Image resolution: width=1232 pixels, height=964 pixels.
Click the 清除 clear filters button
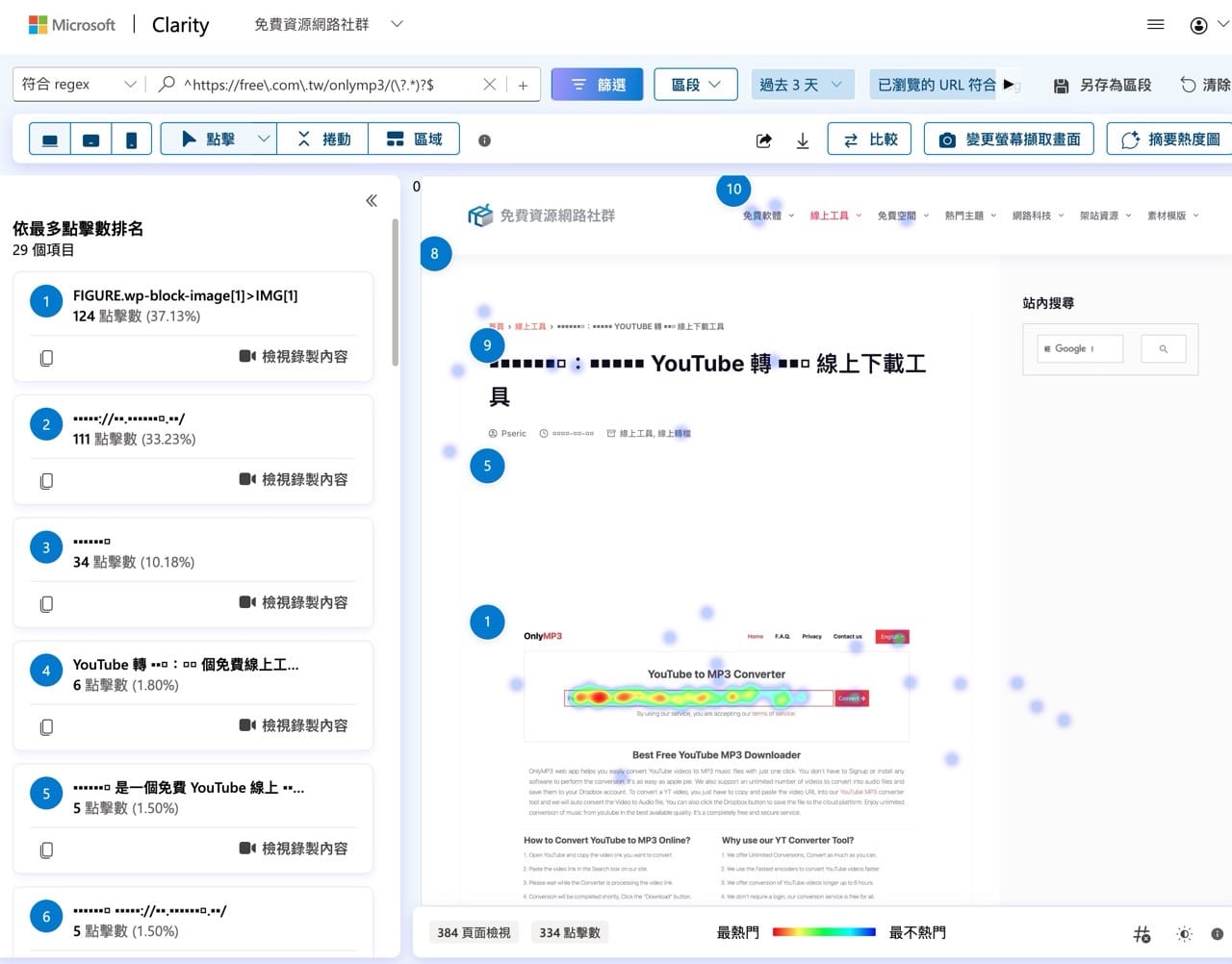pyautogui.click(x=1206, y=85)
